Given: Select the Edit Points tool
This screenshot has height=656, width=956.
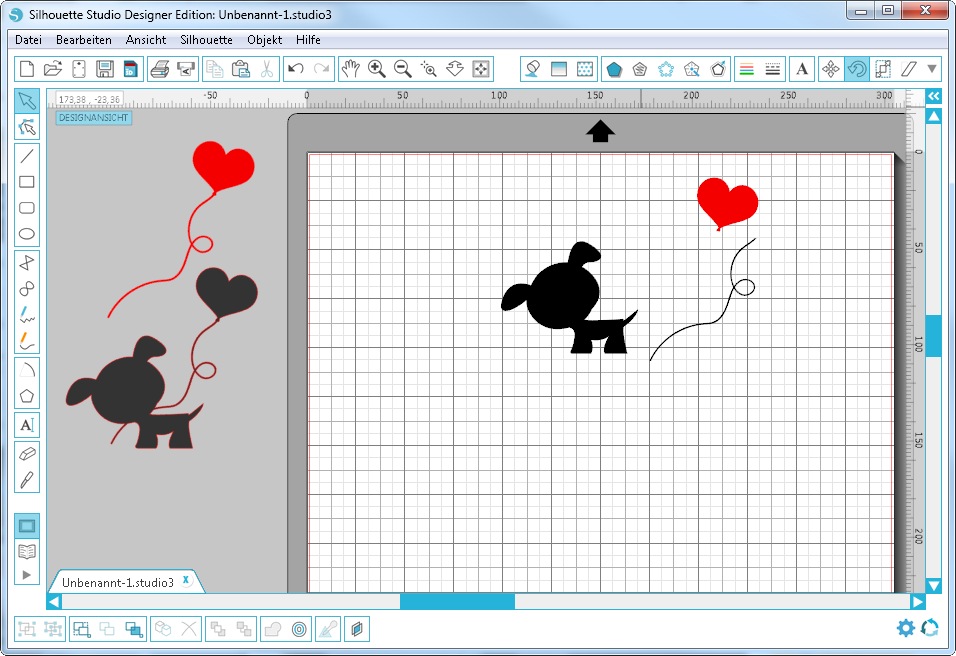Looking at the screenshot, I should pos(28,127).
